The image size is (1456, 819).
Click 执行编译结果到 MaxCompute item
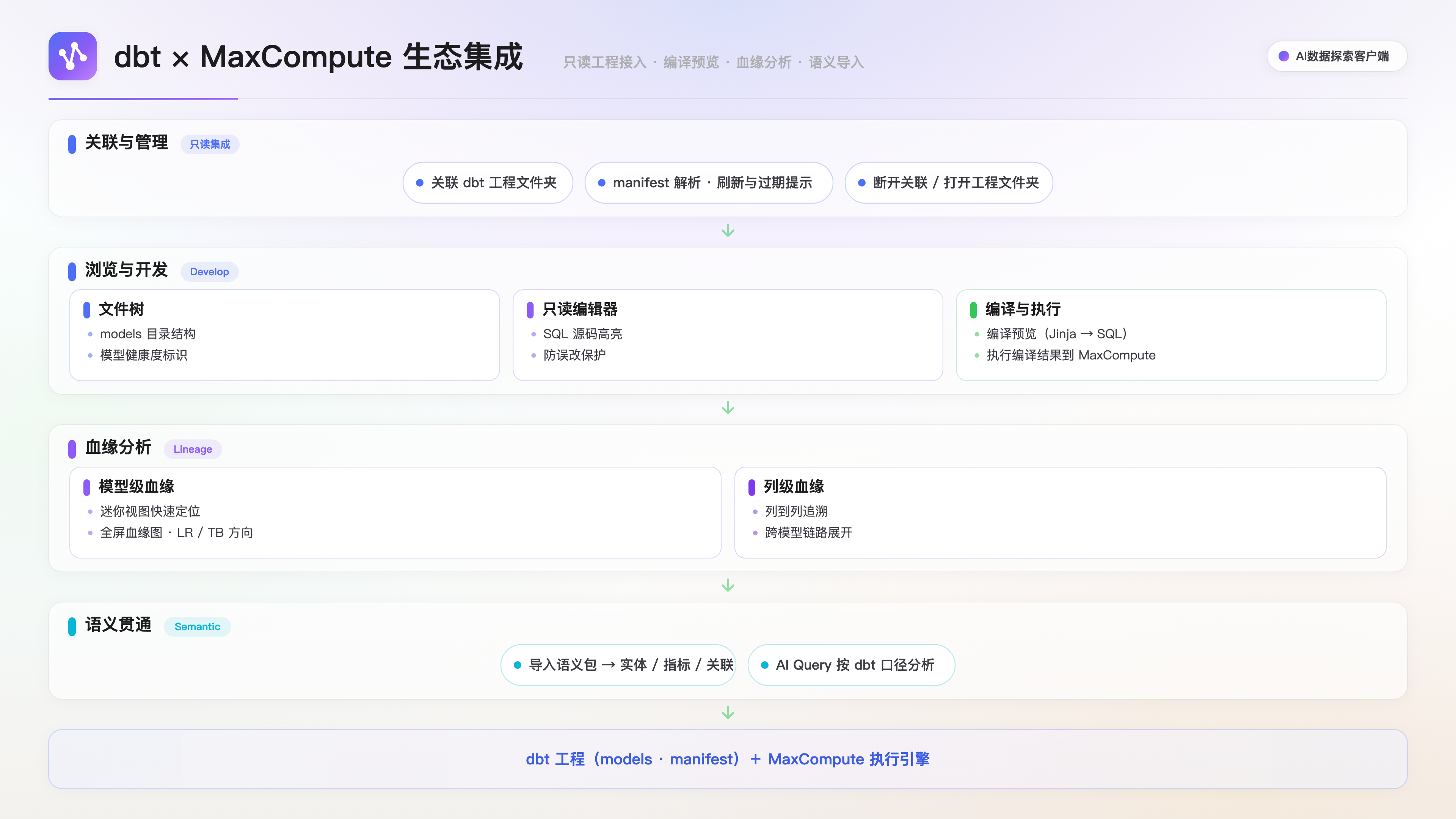[1071, 355]
